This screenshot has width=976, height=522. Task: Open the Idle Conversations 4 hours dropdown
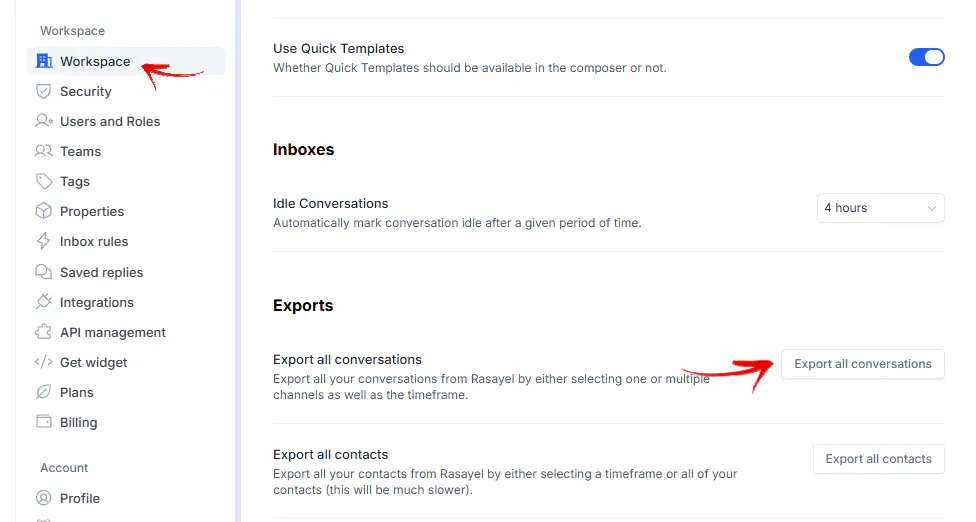pos(880,208)
